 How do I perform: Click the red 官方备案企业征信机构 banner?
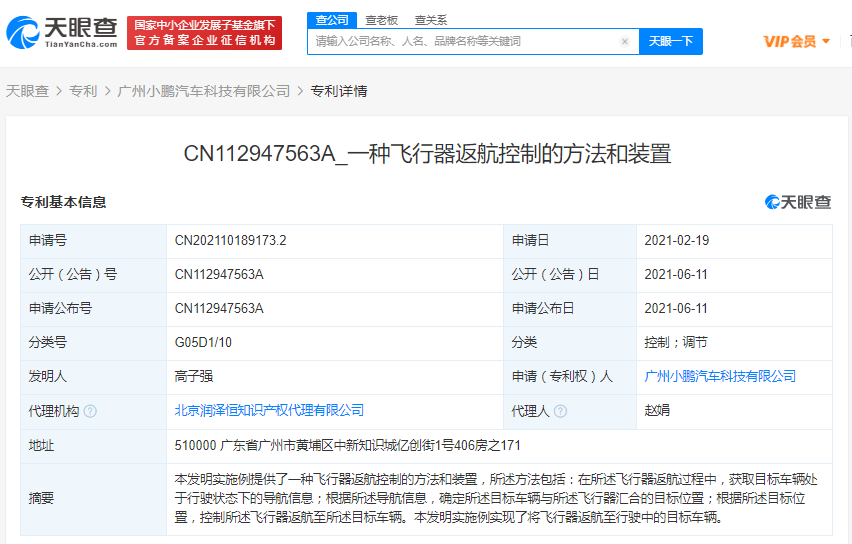tap(204, 33)
